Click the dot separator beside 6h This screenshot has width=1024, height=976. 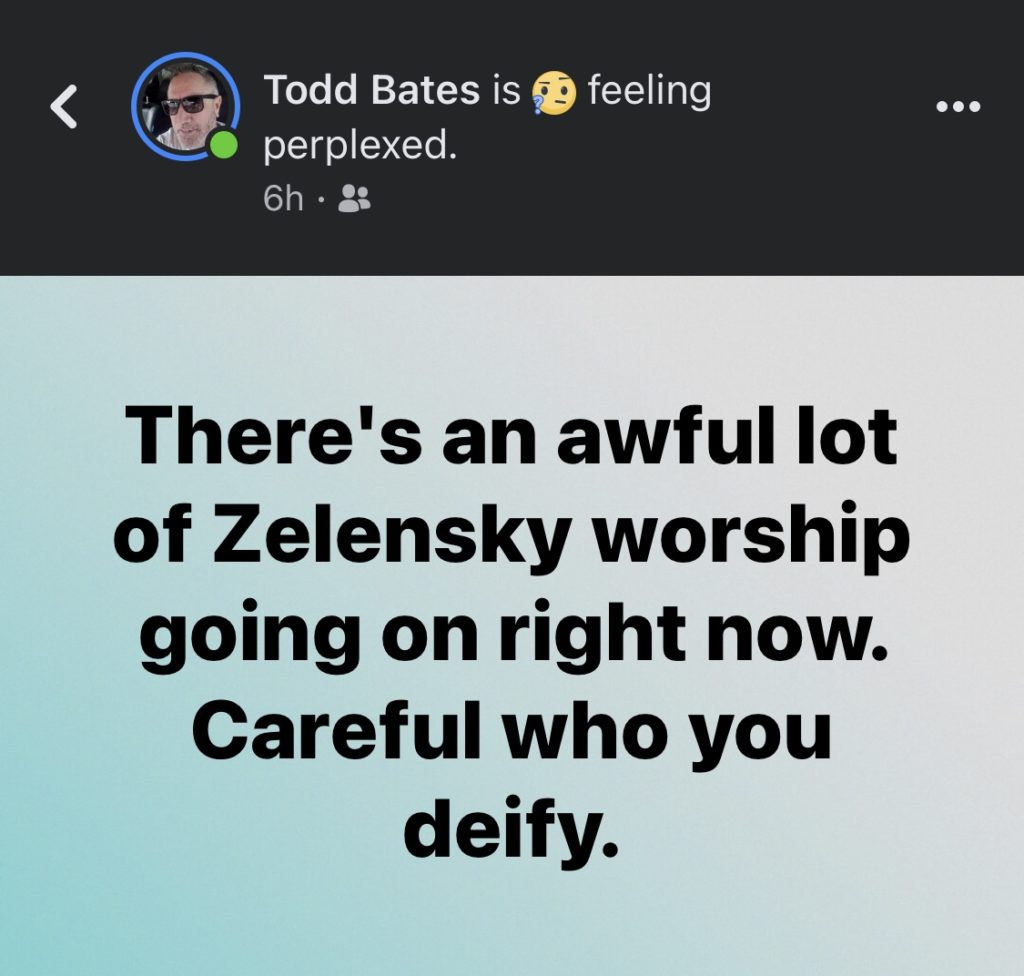[x=320, y=200]
